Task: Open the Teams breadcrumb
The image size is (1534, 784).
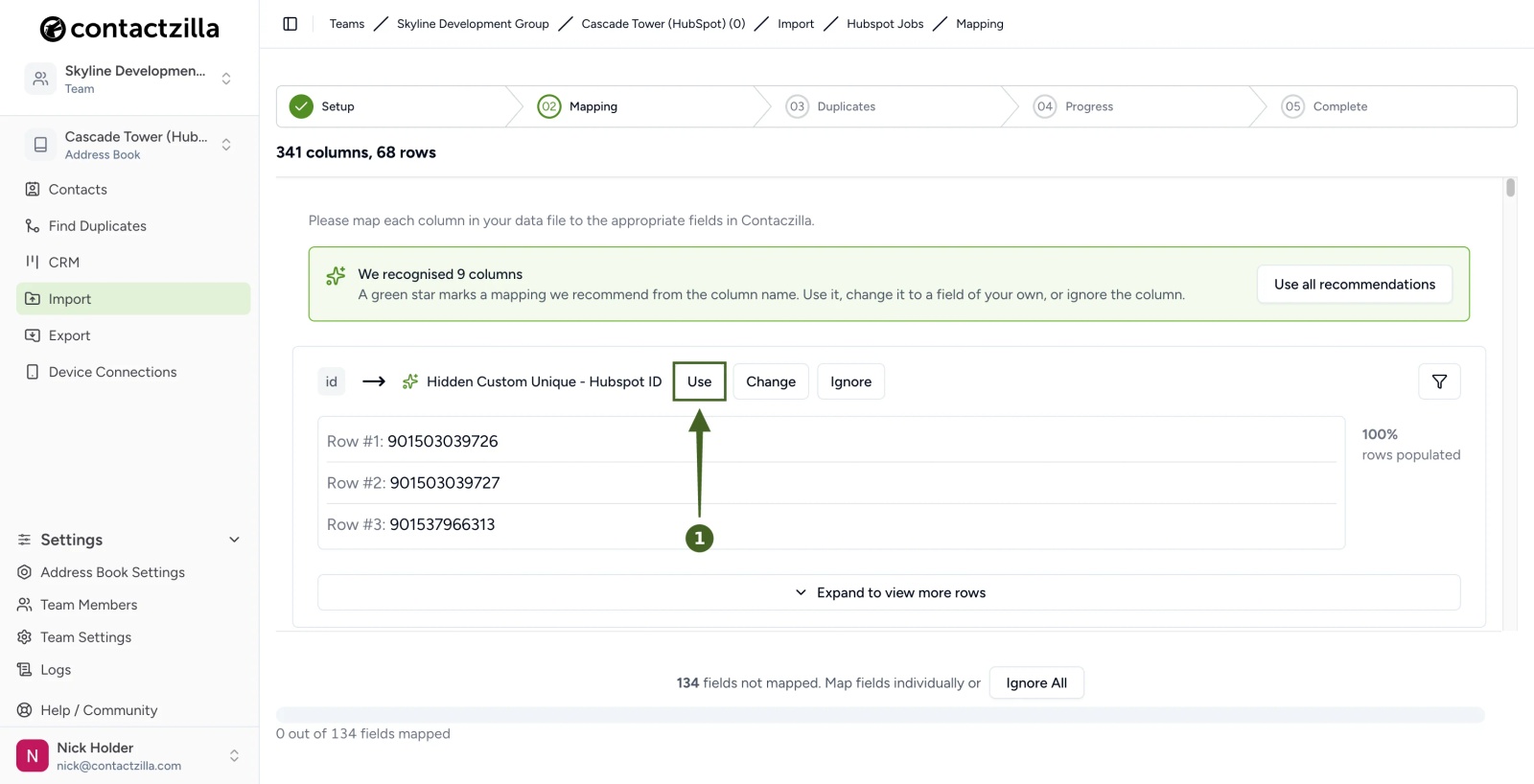Action: pyautogui.click(x=347, y=24)
